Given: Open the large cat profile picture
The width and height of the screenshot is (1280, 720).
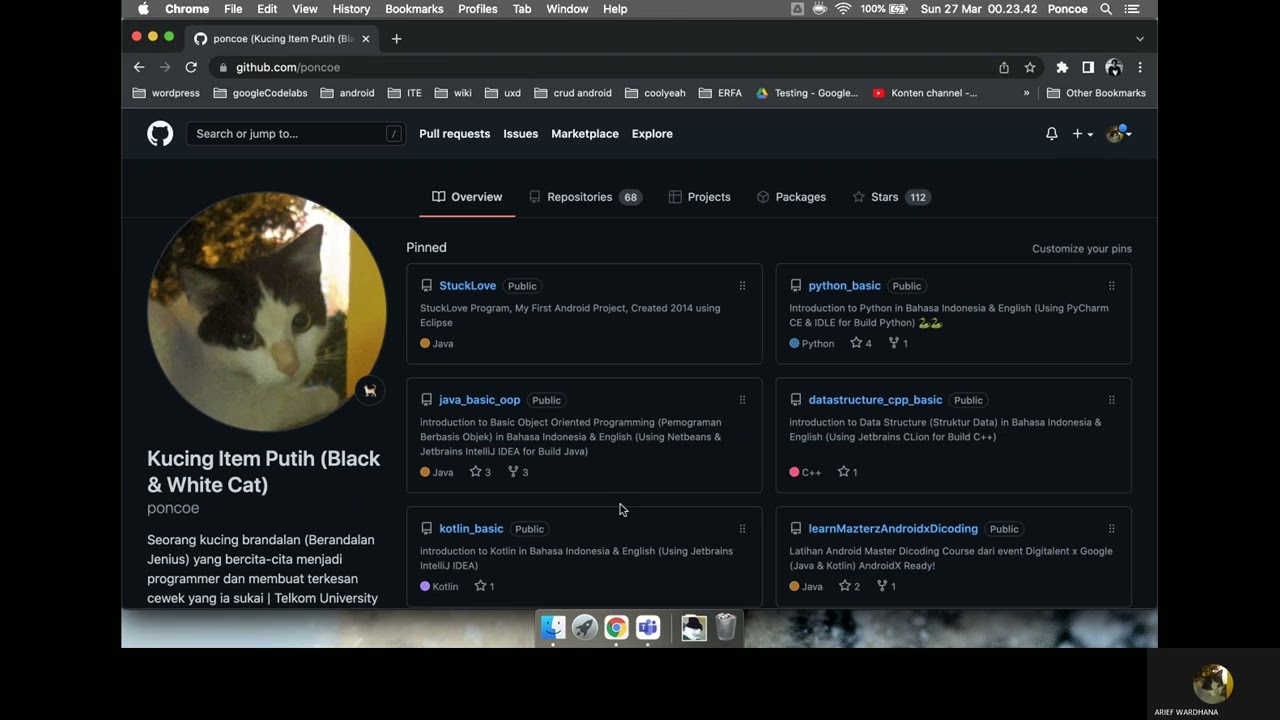Looking at the screenshot, I should tap(267, 311).
